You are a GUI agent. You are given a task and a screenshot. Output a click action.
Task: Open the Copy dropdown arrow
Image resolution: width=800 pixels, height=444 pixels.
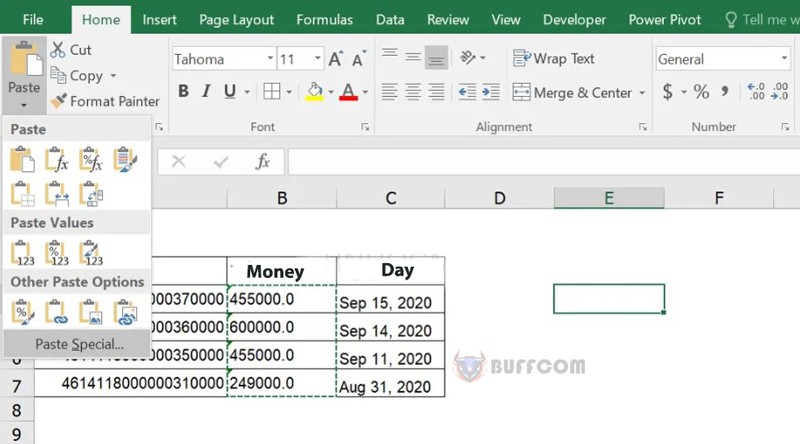[x=113, y=76]
